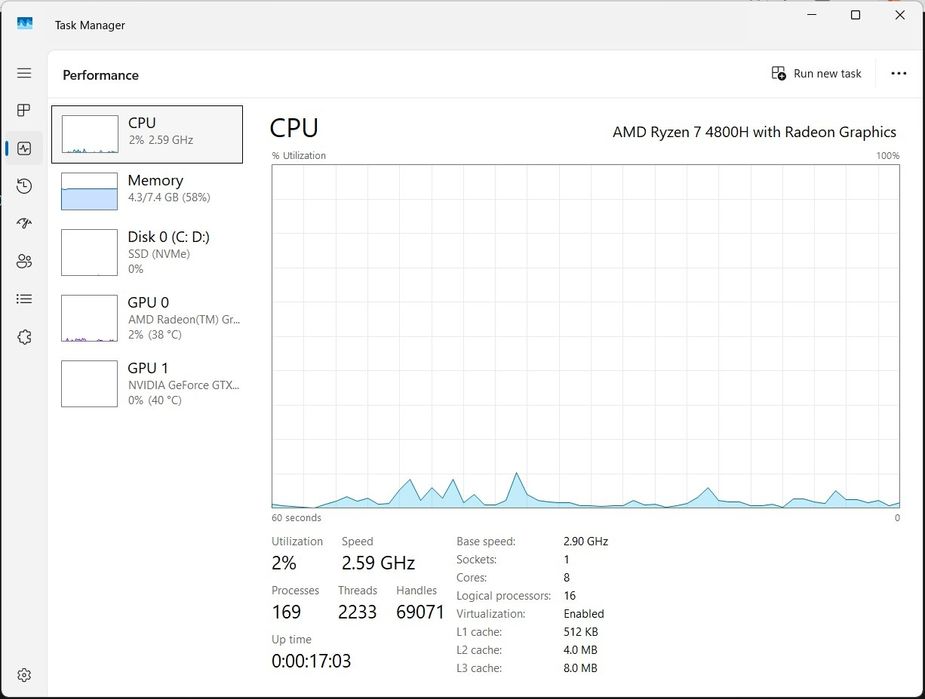Click the up time 0:00:17:03 value
Viewport: 925px width, 699px height.
pos(311,661)
